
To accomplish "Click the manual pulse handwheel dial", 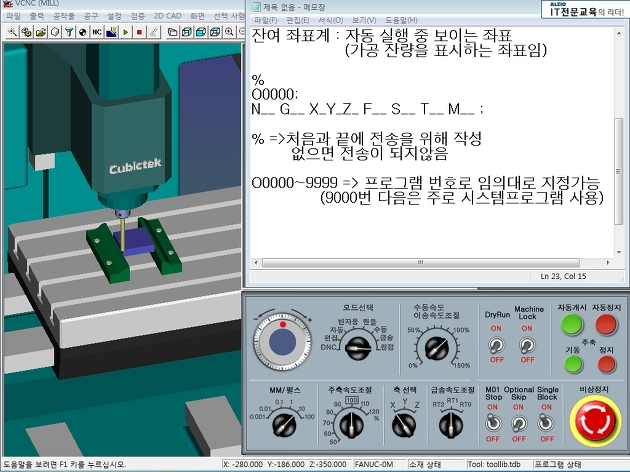I will pos(282,342).
